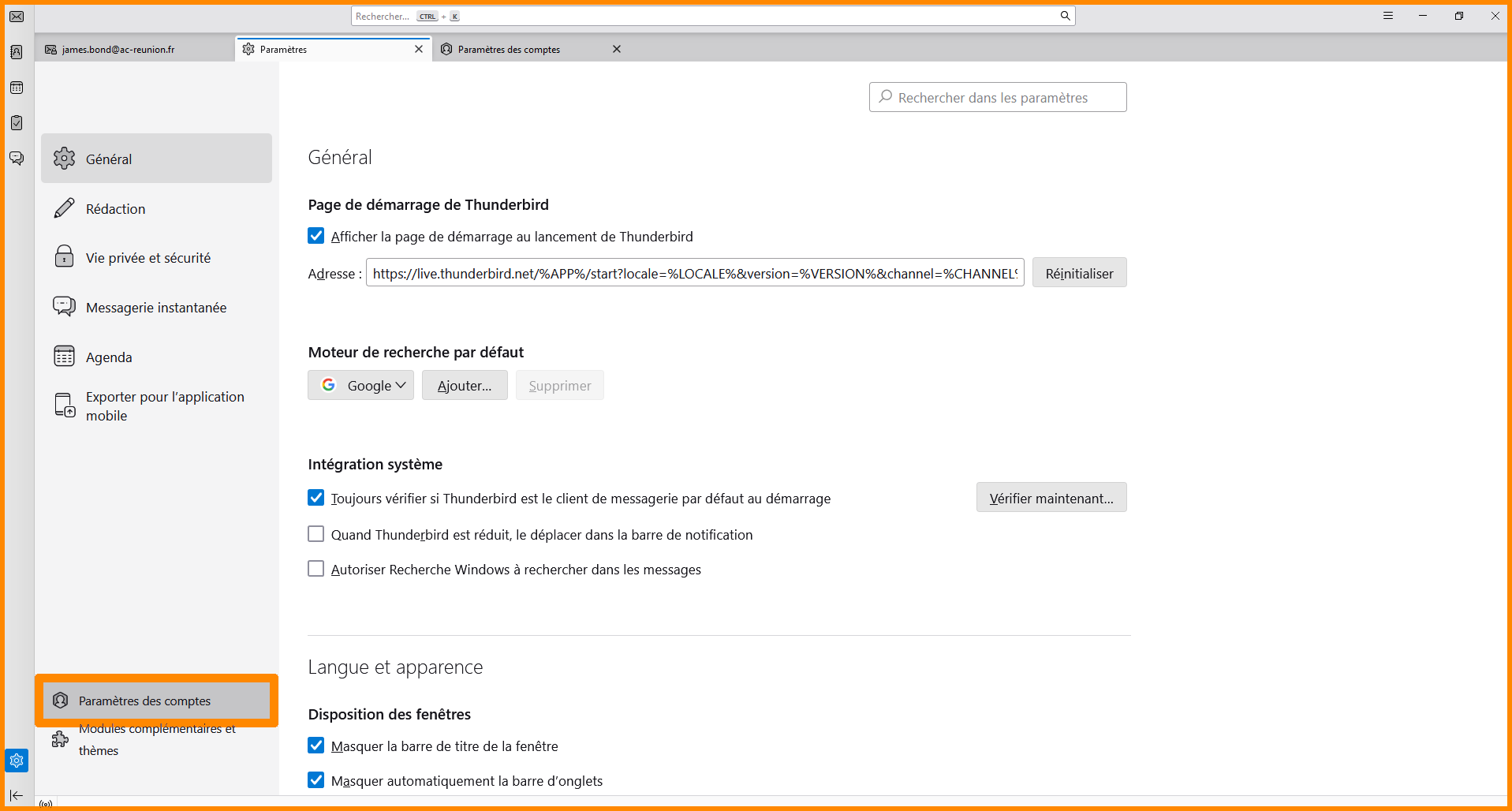Open the Address Book space icon
This screenshot has width=1512, height=811.
click(x=17, y=52)
